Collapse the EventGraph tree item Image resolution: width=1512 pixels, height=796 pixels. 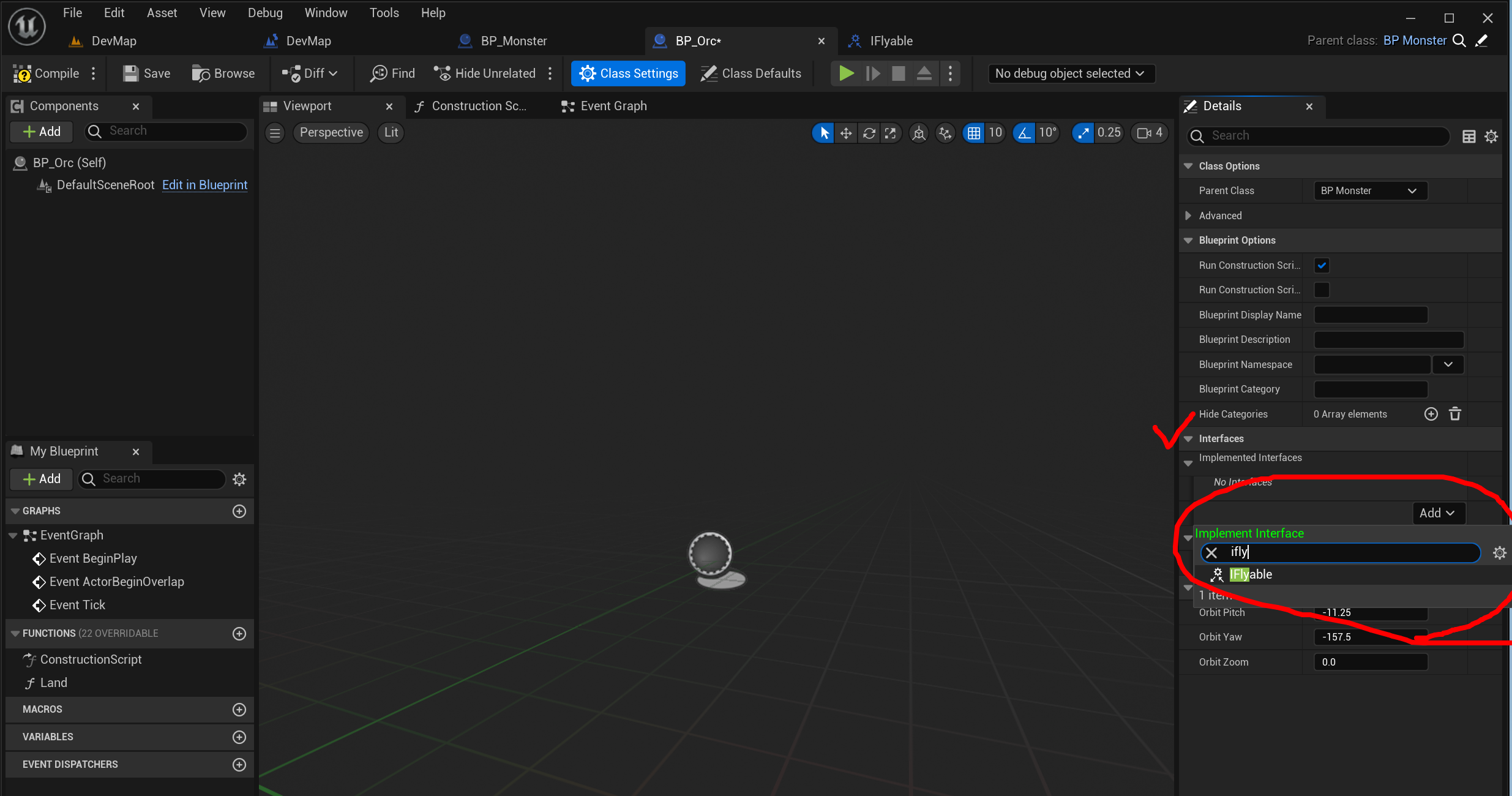pos(13,536)
